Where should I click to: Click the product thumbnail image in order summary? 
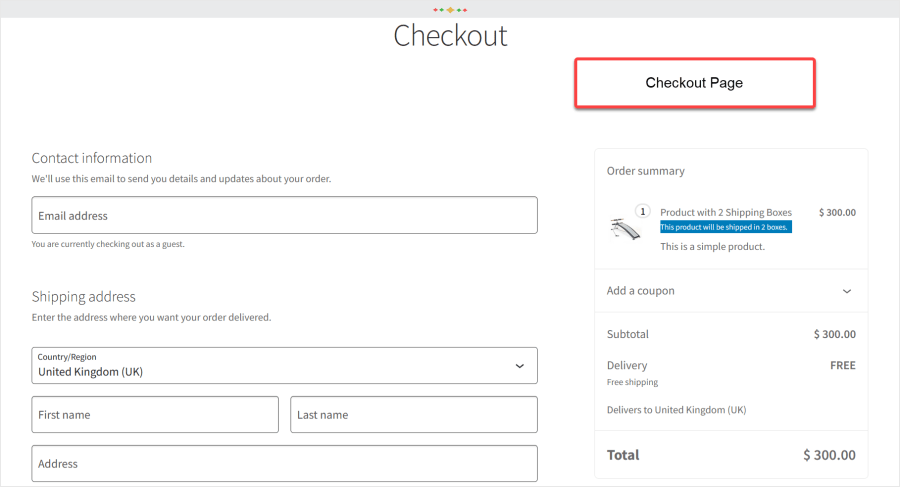(x=624, y=228)
